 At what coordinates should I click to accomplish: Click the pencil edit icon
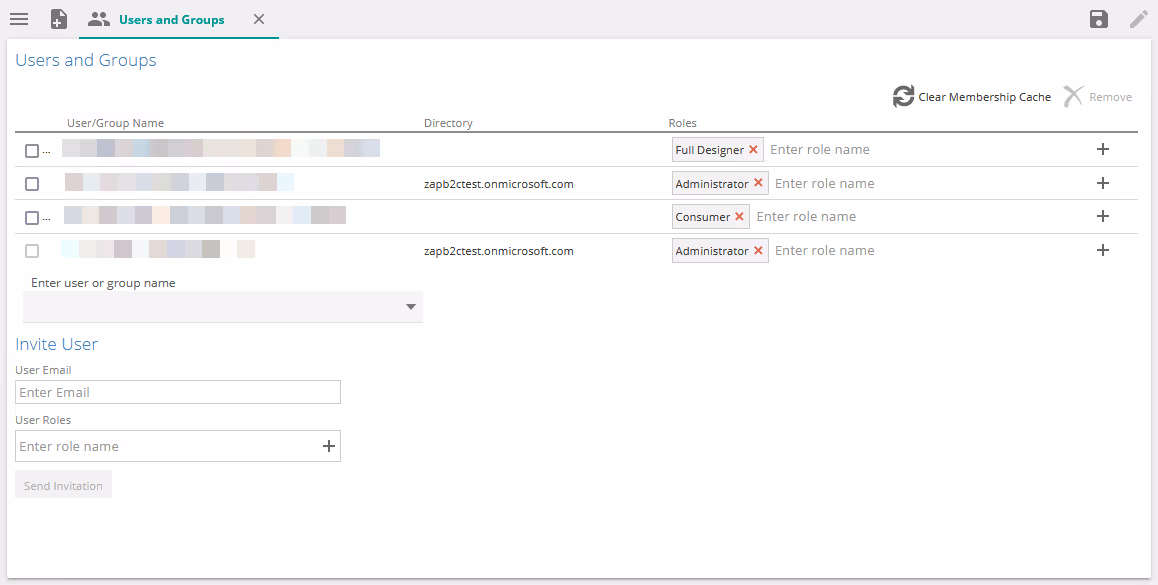[1138, 19]
